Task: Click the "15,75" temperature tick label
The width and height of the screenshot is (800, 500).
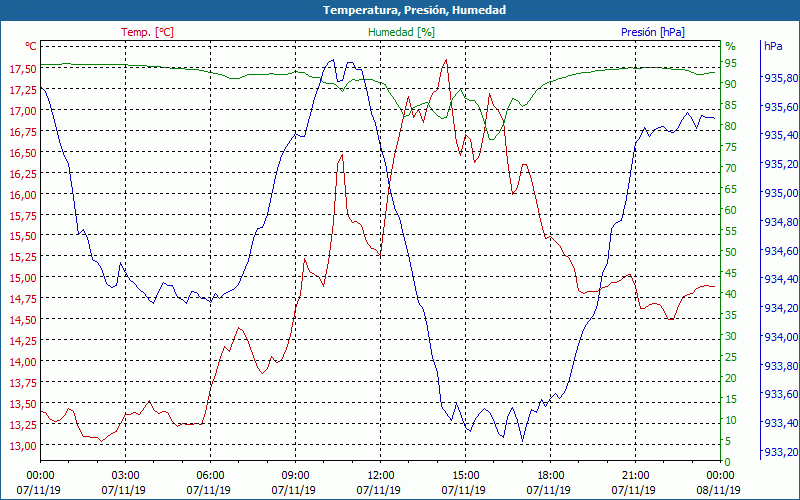Action: pyautogui.click(x=23, y=215)
